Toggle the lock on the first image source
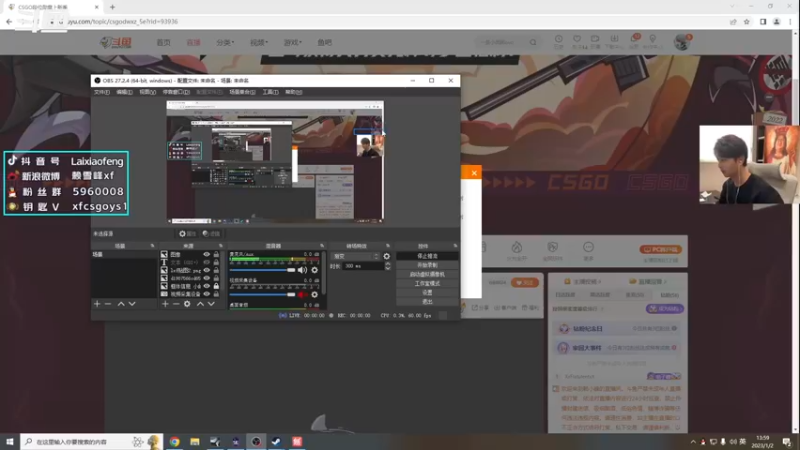Image resolution: width=800 pixels, height=450 pixels. pyautogui.click(x=216, y=254)
